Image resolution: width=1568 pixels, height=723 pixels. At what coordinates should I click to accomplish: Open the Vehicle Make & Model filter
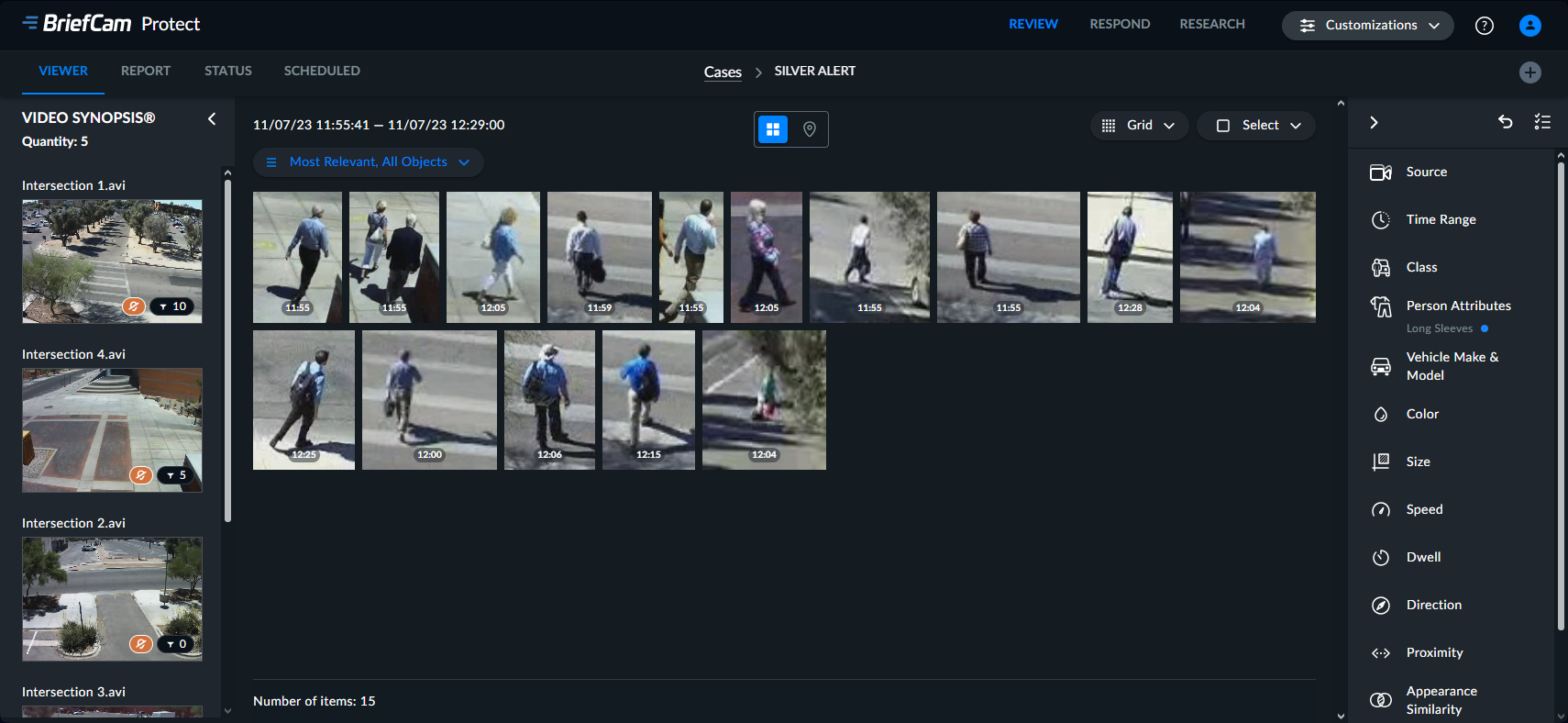[x=1452, y=366]
